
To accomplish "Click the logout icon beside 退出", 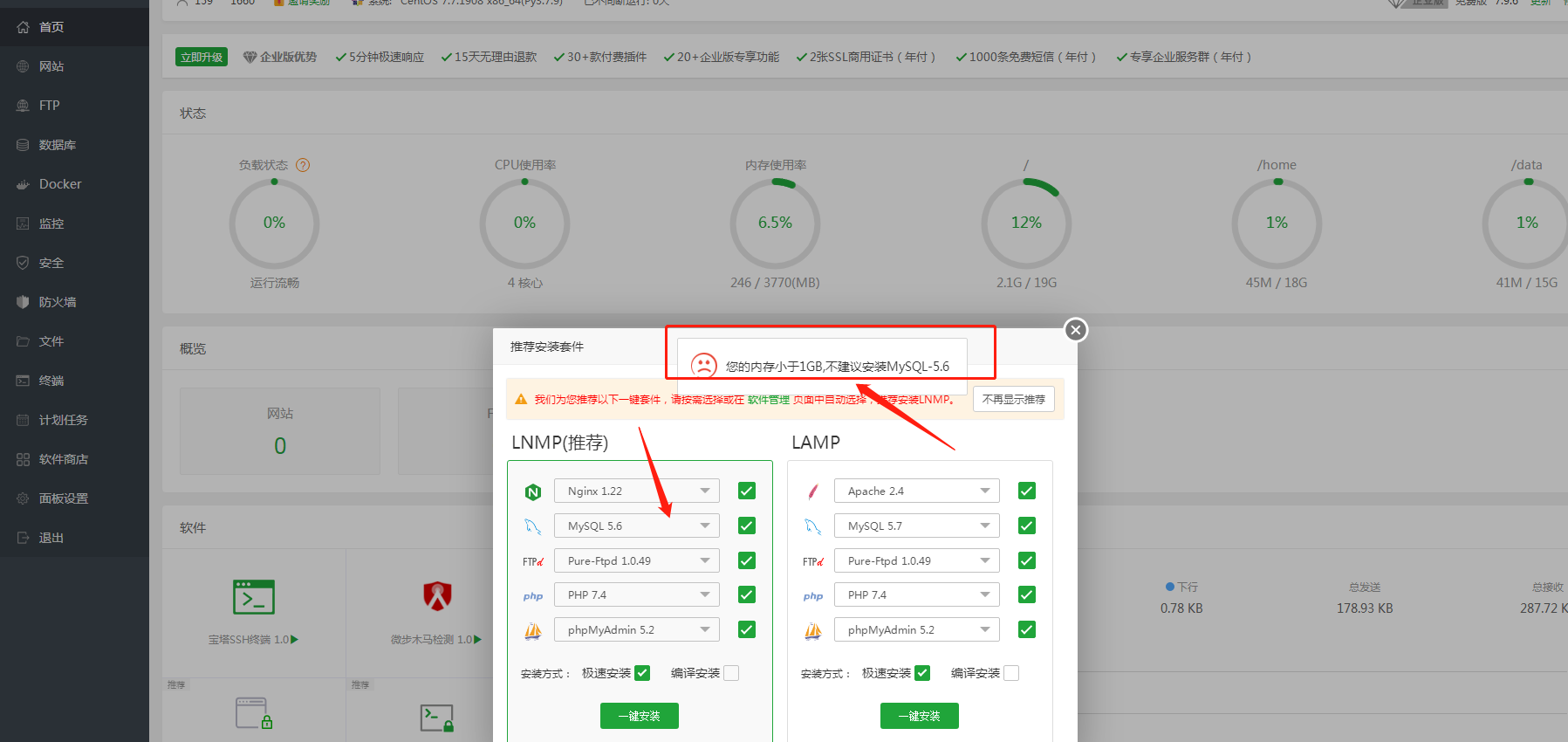I will [x=23, y=538].
